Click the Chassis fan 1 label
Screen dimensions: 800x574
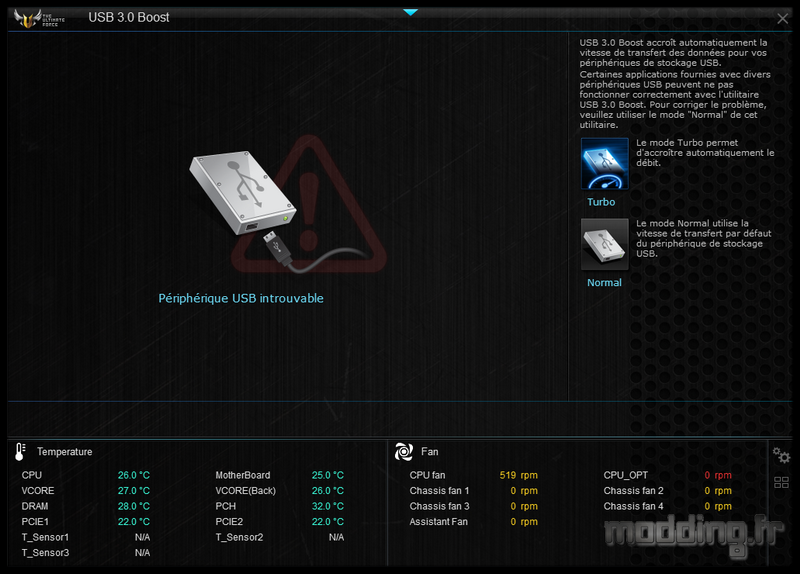(439, 490)
